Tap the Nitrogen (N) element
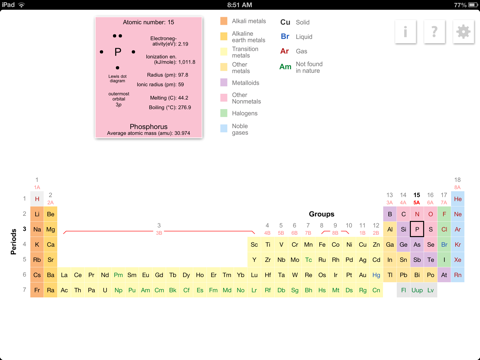480x360 pixels. point(417,214)
